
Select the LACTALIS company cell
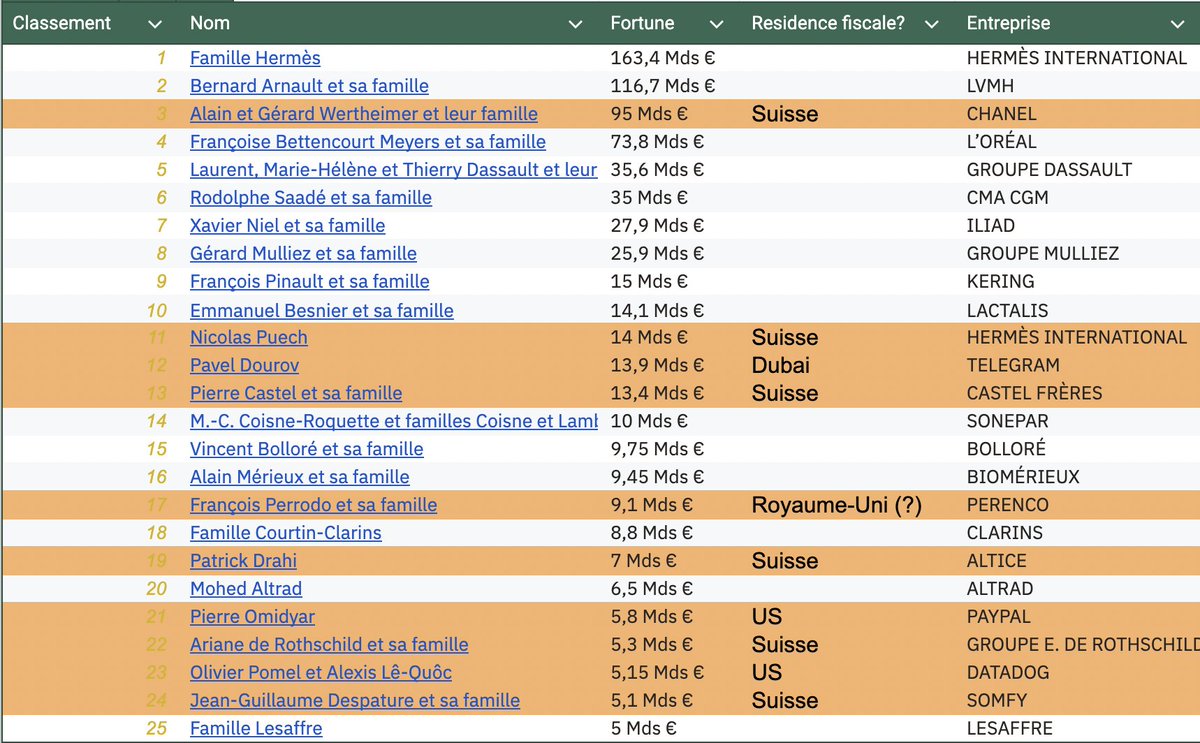pyautogui.click(x=1007, y=310)
